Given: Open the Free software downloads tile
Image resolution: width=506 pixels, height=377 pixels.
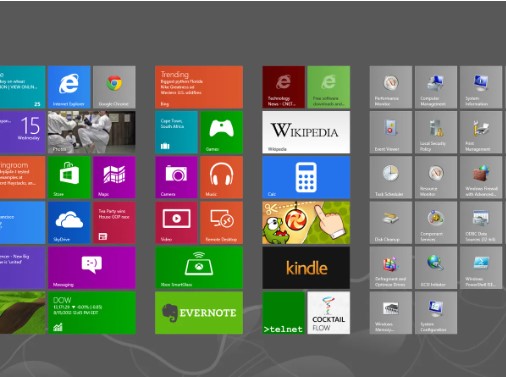Looking at the screenshot, I should [329, 87].
